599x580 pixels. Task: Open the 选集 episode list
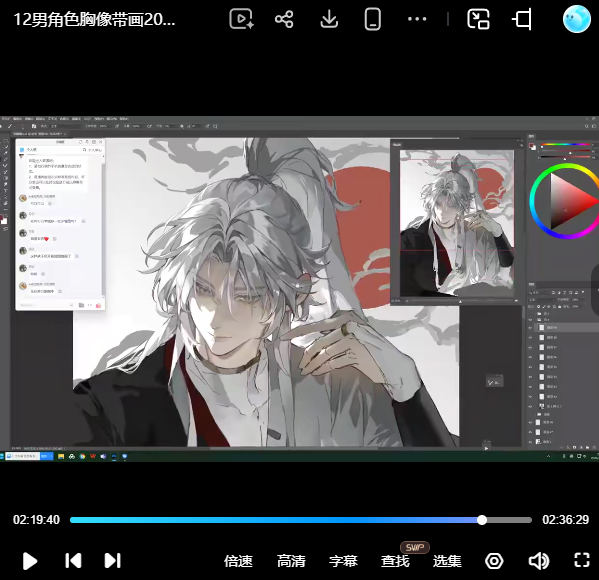click(447, 561)
